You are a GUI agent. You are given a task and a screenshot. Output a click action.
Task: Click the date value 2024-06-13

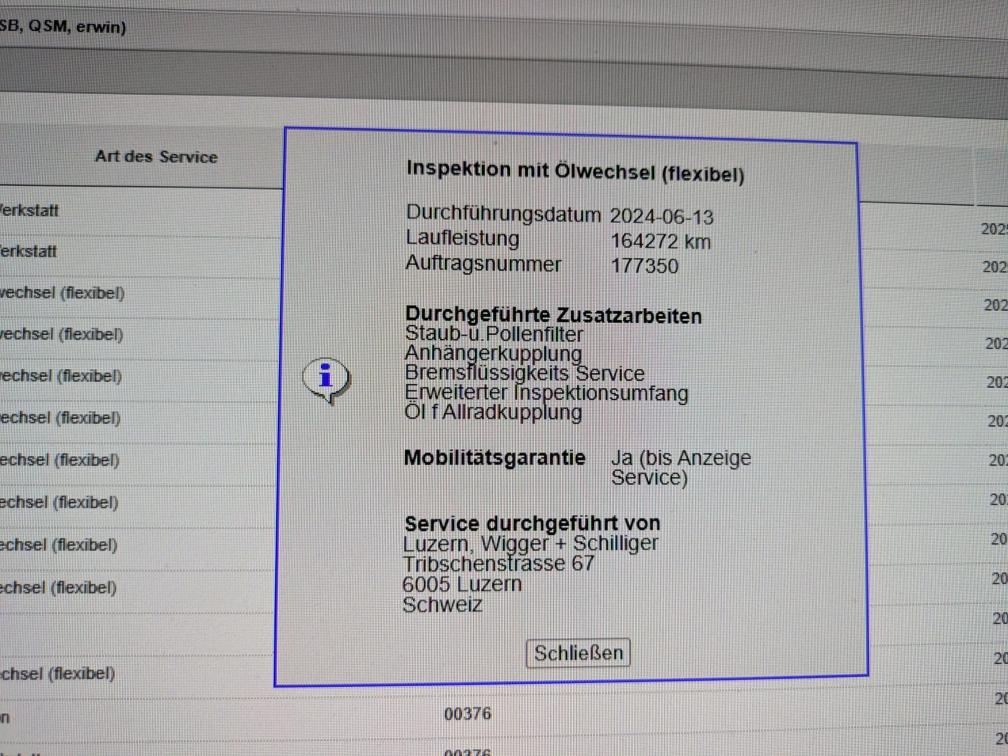click(661, 216)
